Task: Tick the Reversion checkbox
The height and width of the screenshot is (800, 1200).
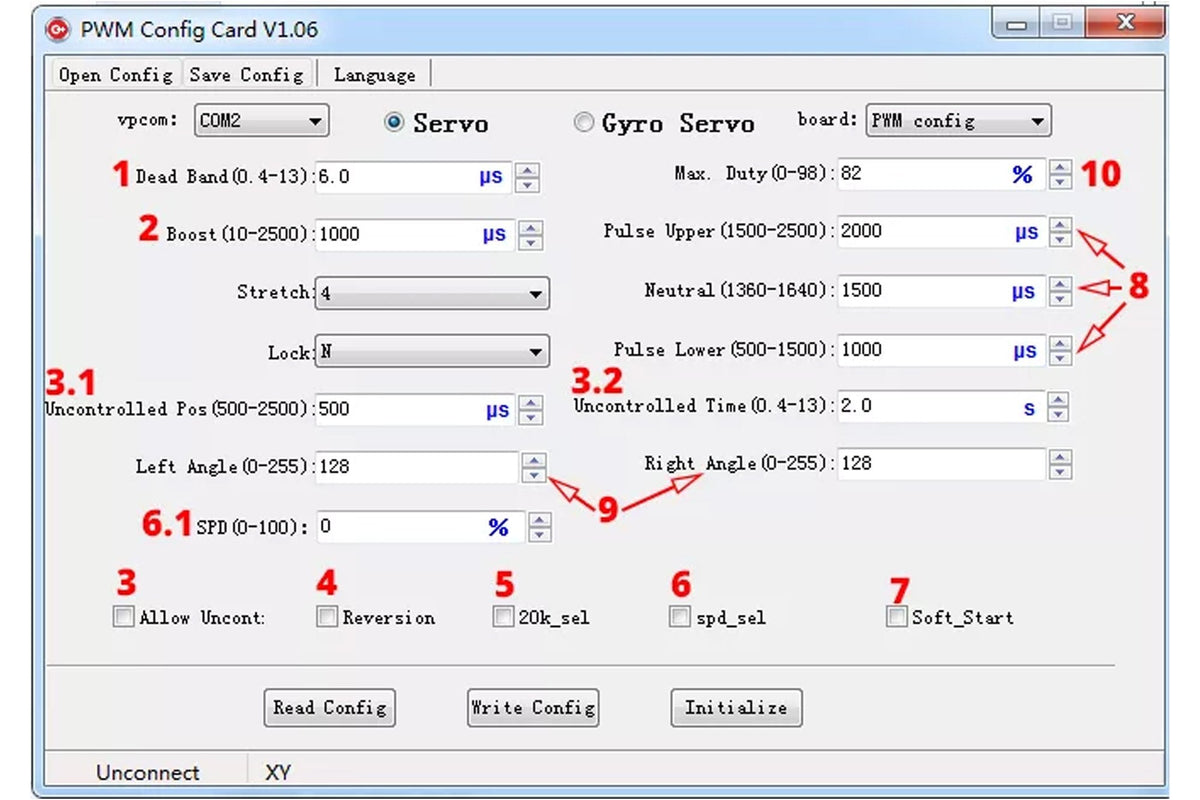Action: click(x=327, y=617)
